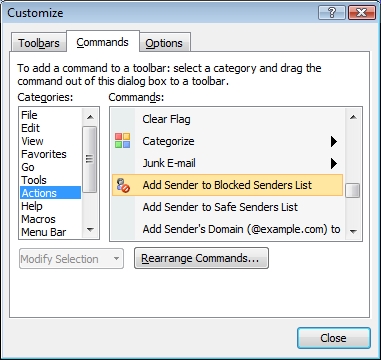The height and width of the screenshot is (360, 381).
Task: Expand the Categorize submenu arrow
Action: [x=334, y=142]
